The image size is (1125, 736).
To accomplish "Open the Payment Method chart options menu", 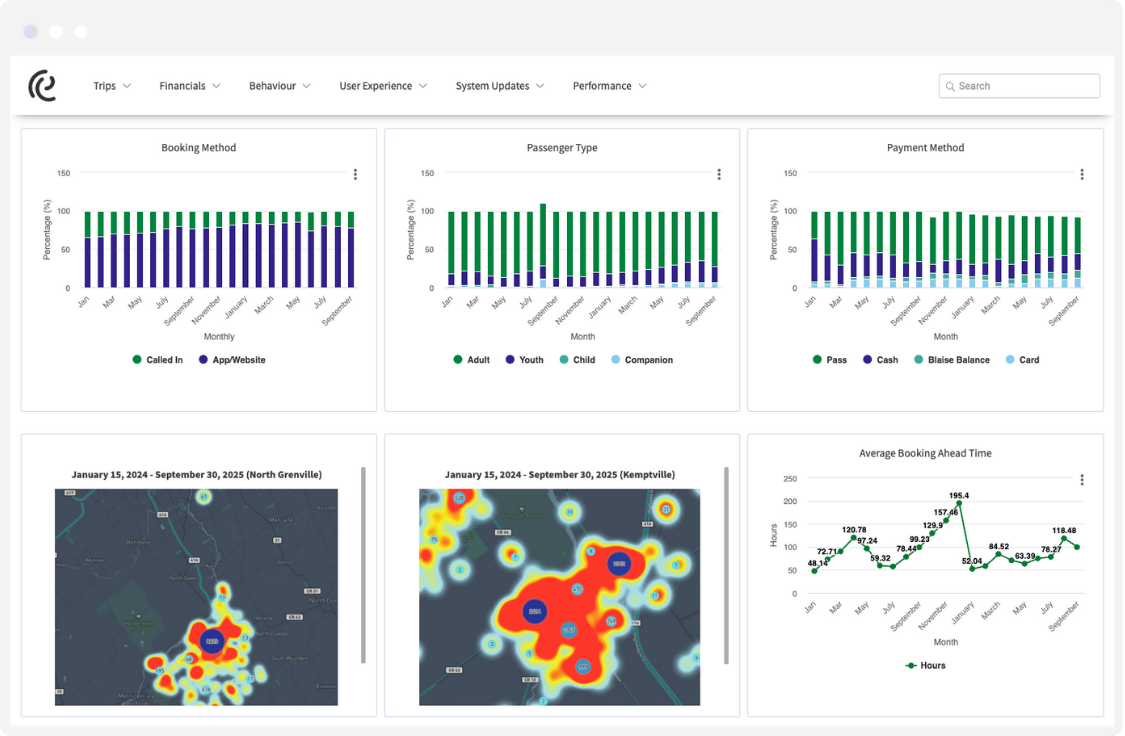I will point(1081,173).
